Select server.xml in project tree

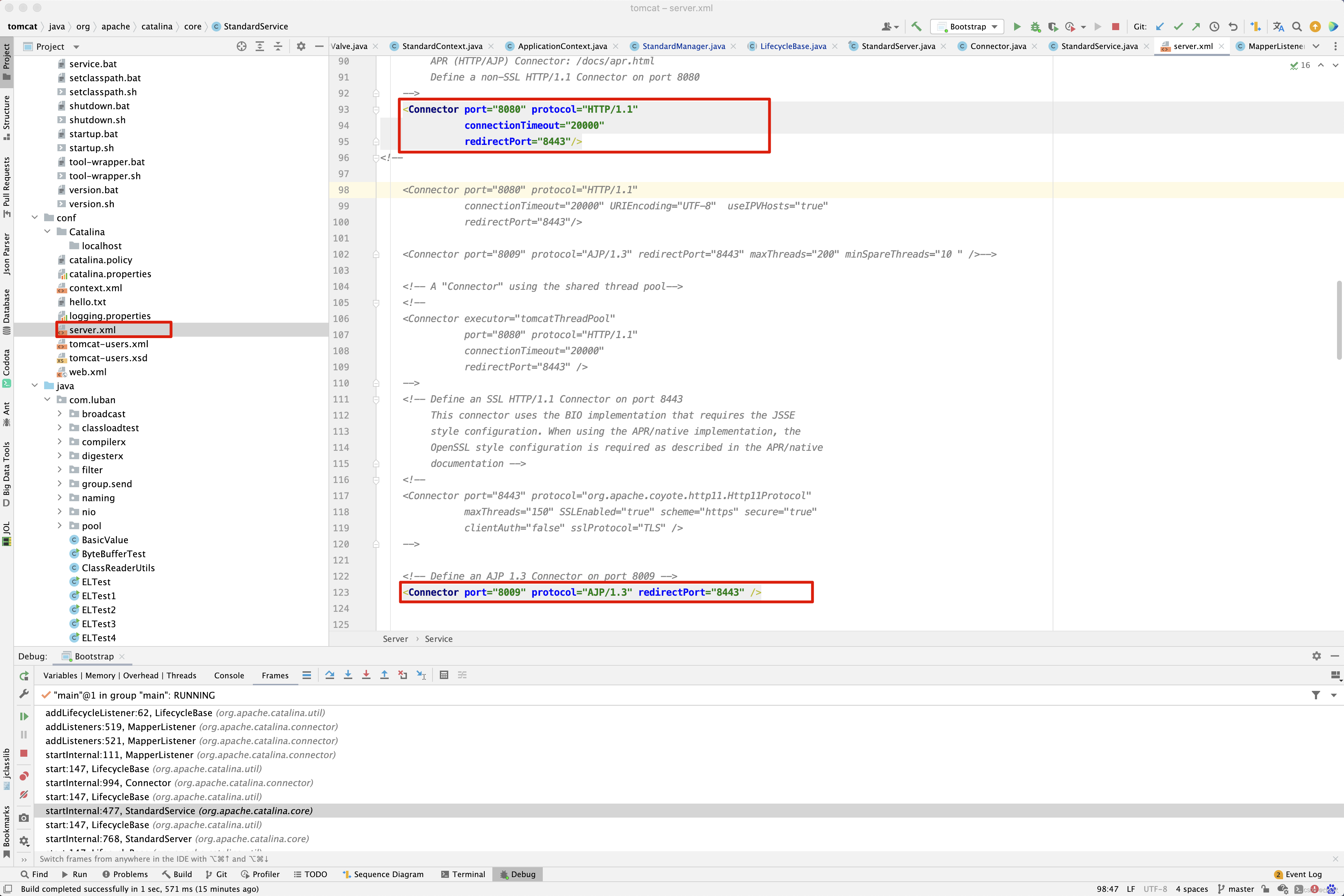click(x=92, y=330)
